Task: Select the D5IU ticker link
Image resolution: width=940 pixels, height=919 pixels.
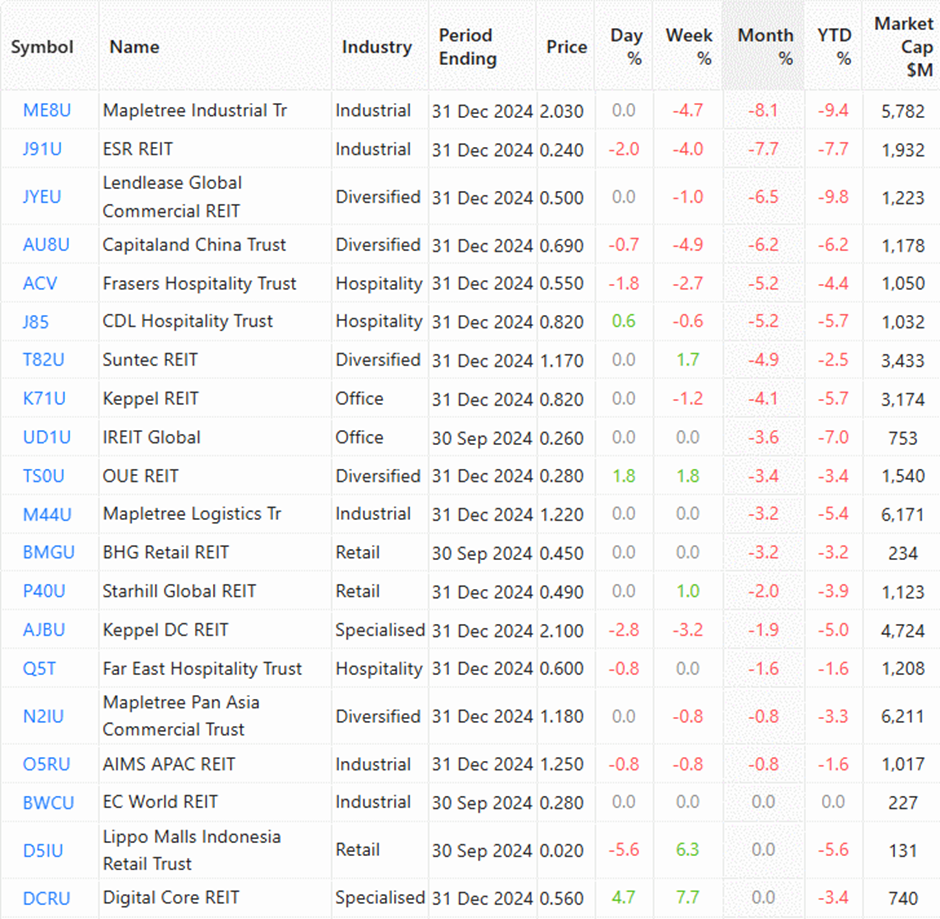Action: pyautogui.click(x=43, y=851)
